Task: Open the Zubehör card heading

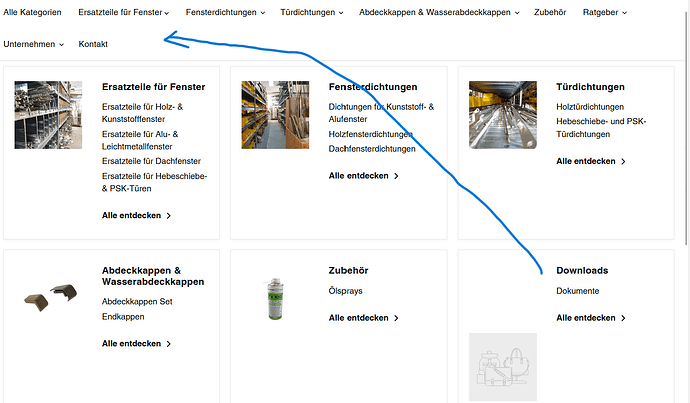Action: (x=348, y=270)
